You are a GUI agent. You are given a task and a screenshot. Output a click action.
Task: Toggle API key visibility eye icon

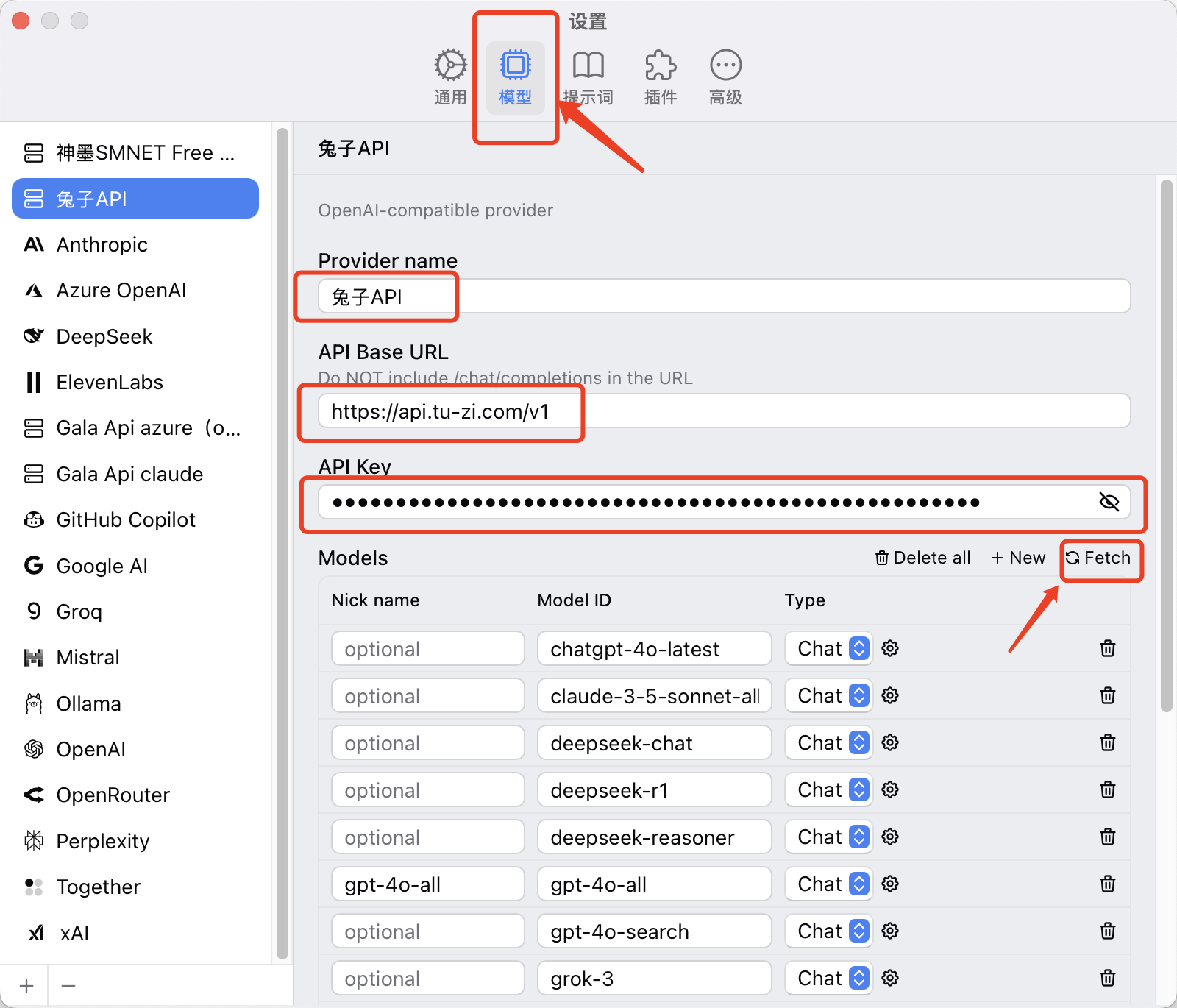click(1109, 502)
